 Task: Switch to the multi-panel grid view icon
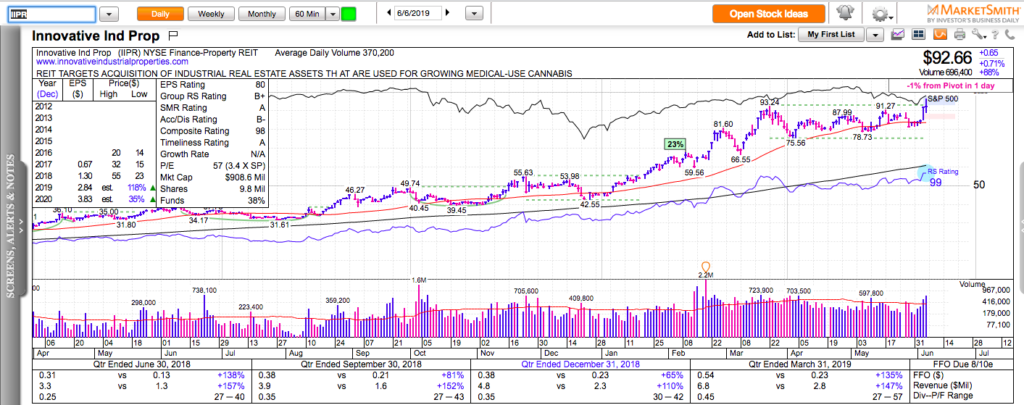pyautogui.click(x=919, y=34)
